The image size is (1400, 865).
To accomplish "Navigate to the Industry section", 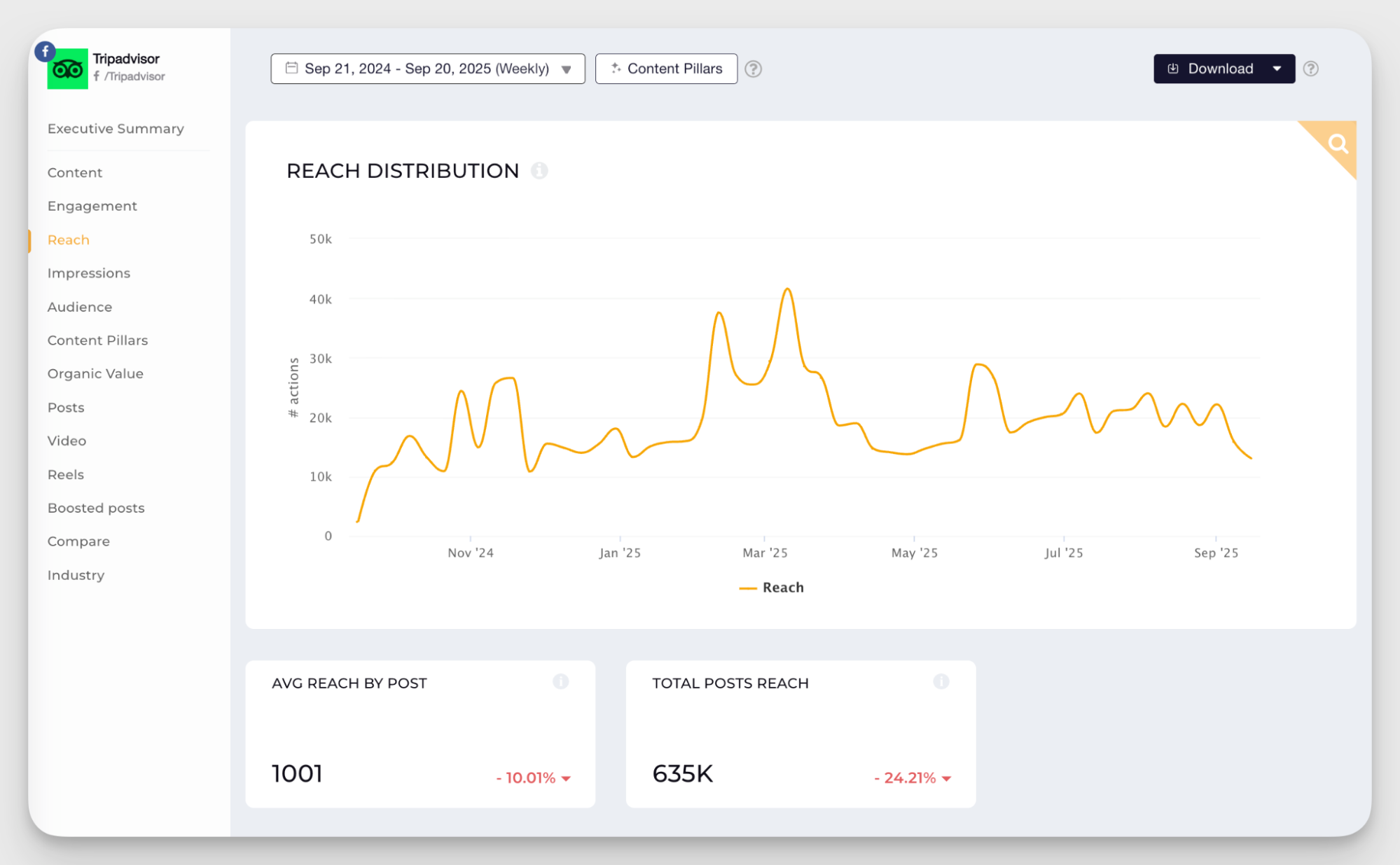I will point(76,575).
